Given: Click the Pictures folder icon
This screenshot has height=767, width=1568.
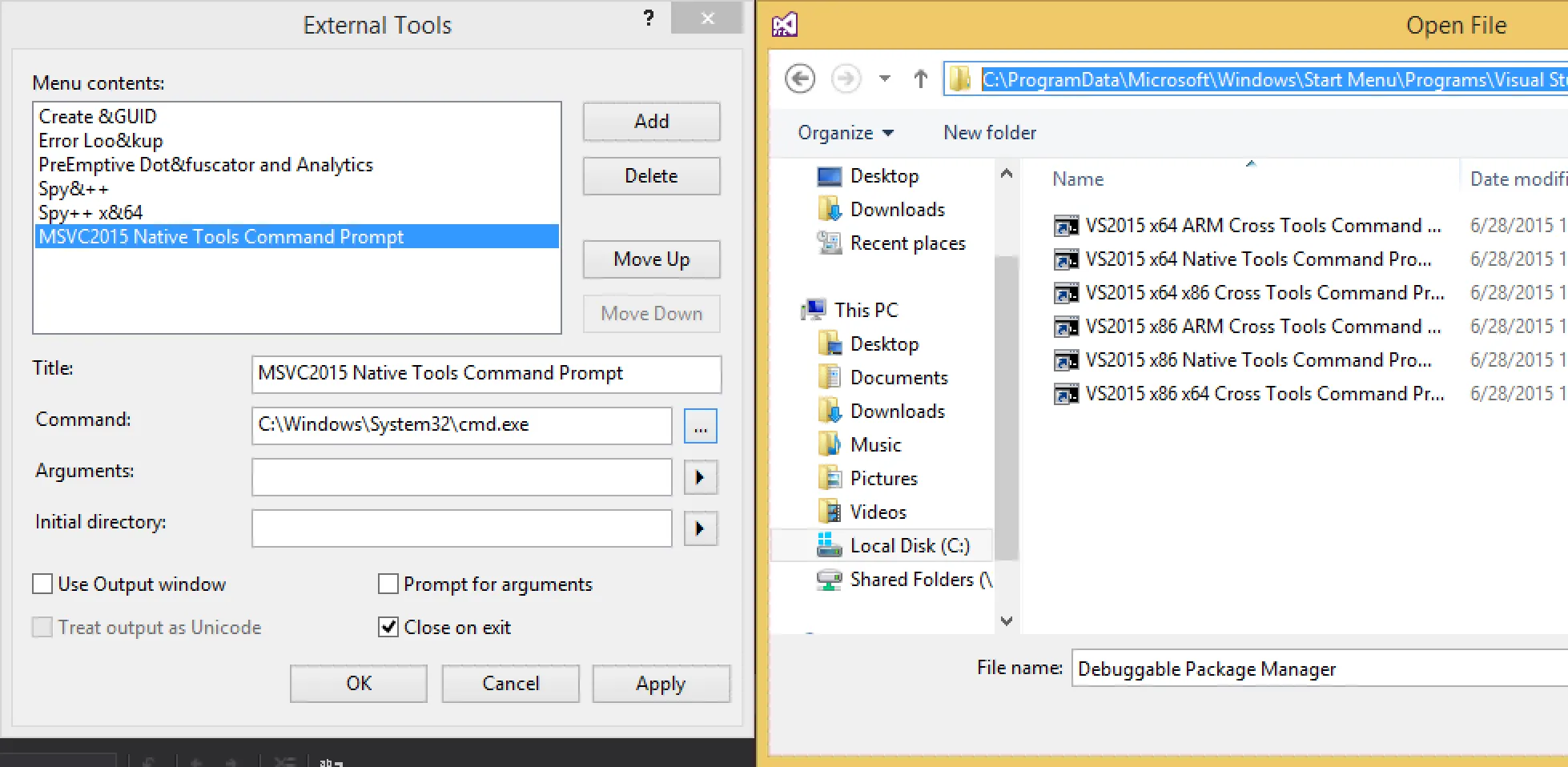Looking at the screenshot, I should 829,478.
